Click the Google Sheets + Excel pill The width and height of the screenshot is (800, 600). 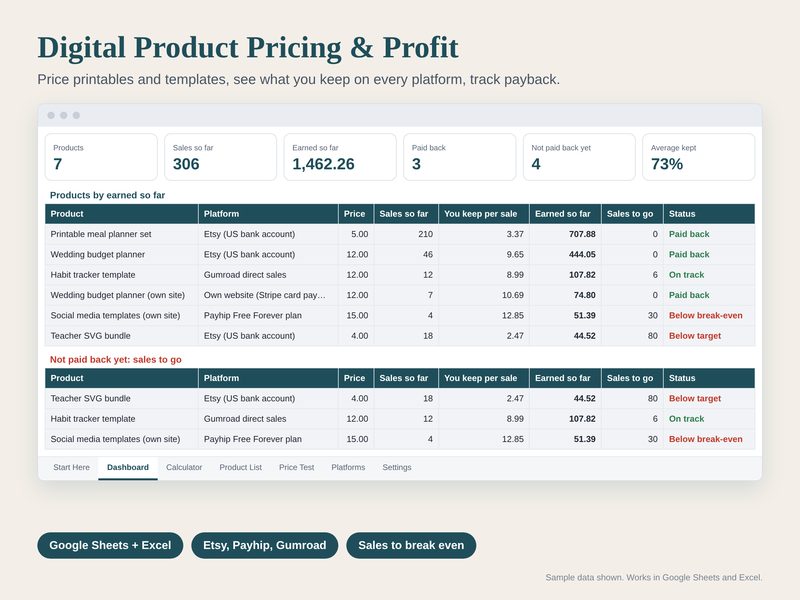[110, 545]
